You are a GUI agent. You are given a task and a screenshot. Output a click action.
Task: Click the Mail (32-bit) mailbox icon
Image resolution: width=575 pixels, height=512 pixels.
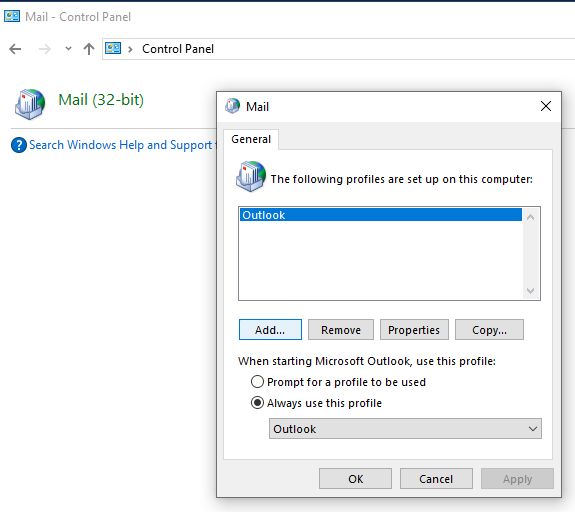30,104
